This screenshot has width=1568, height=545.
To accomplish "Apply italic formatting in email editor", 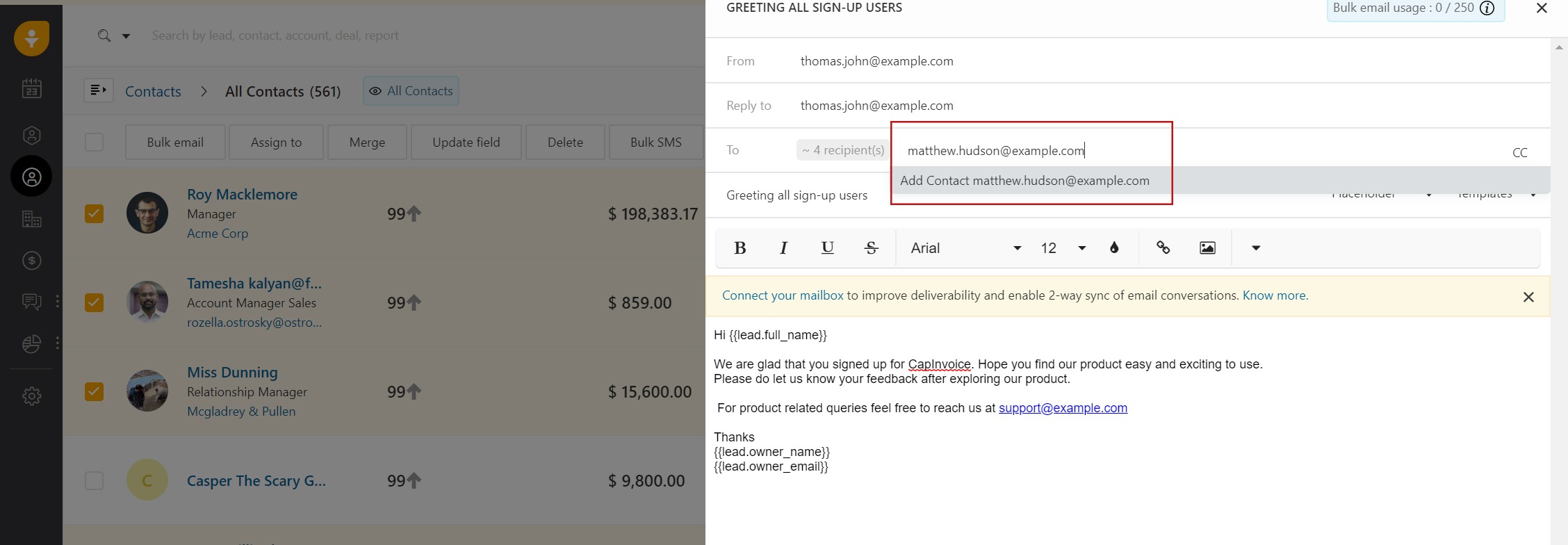I will pyautogui.click(x=783, y=248).
